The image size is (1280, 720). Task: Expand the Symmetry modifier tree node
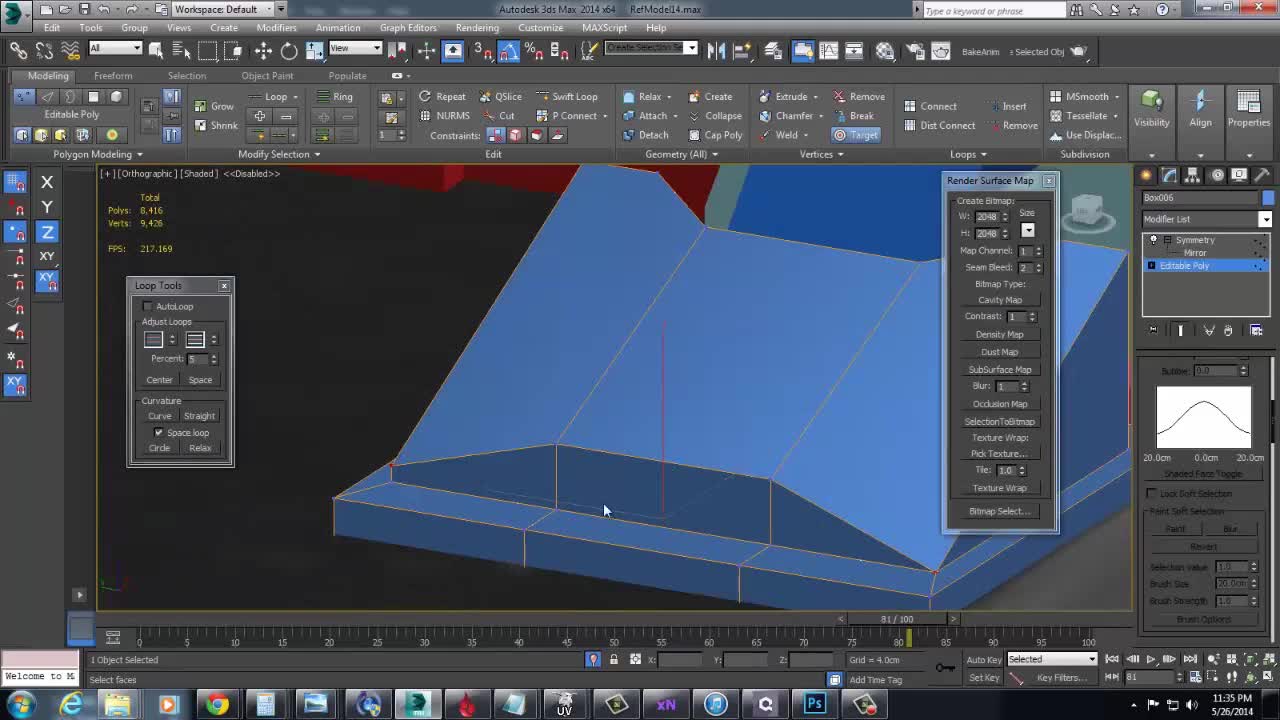pos(1167,240)
